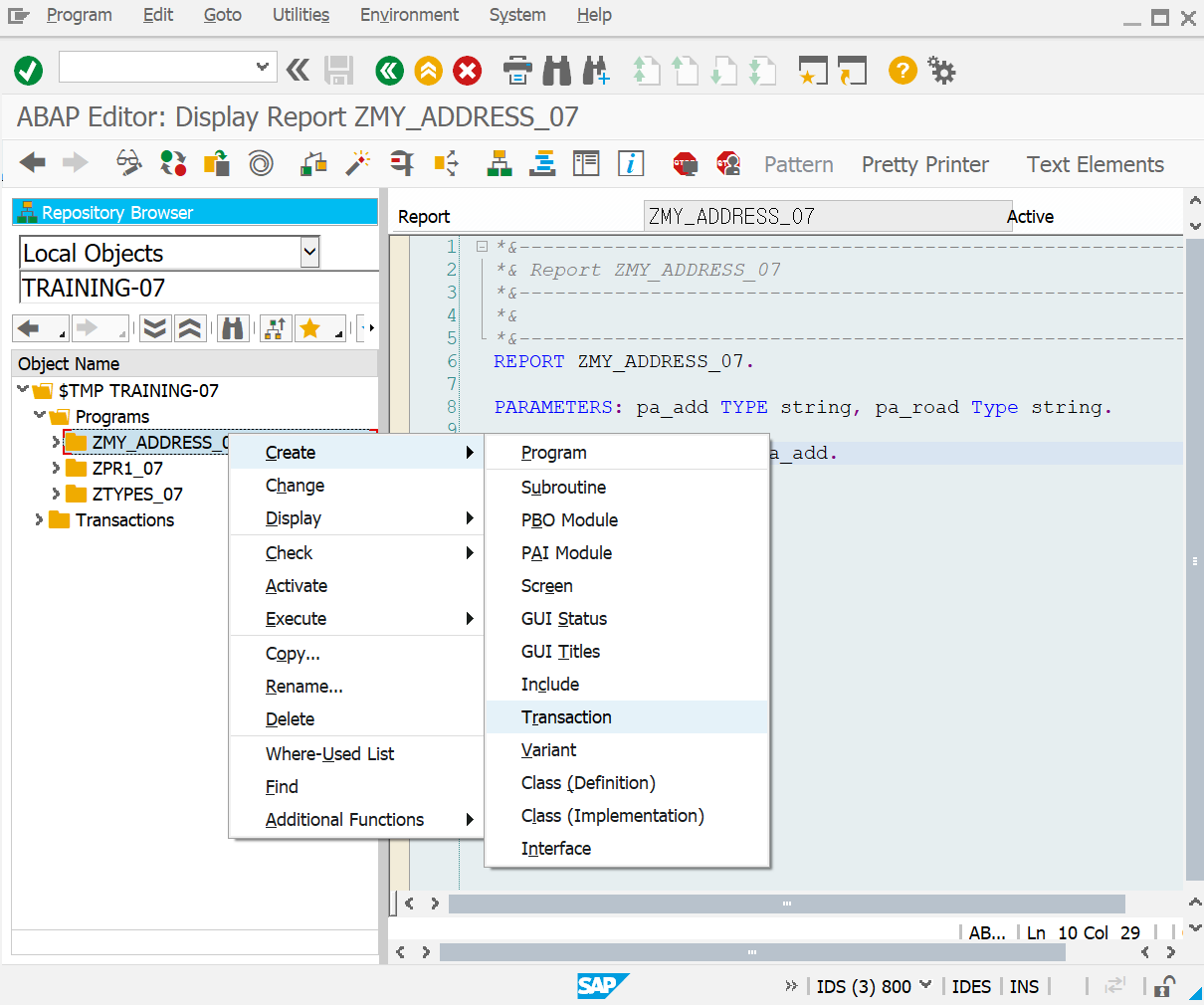Screen dimensions: 1204x1005
Task: Open the Utilities menu
Action: (301, 15)
